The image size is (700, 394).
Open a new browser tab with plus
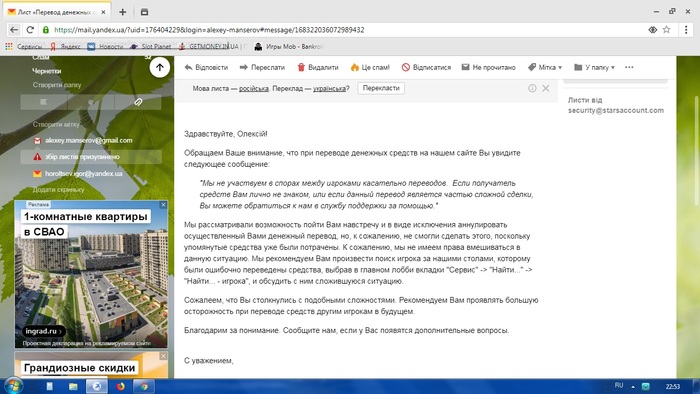(x=123, y=12)
